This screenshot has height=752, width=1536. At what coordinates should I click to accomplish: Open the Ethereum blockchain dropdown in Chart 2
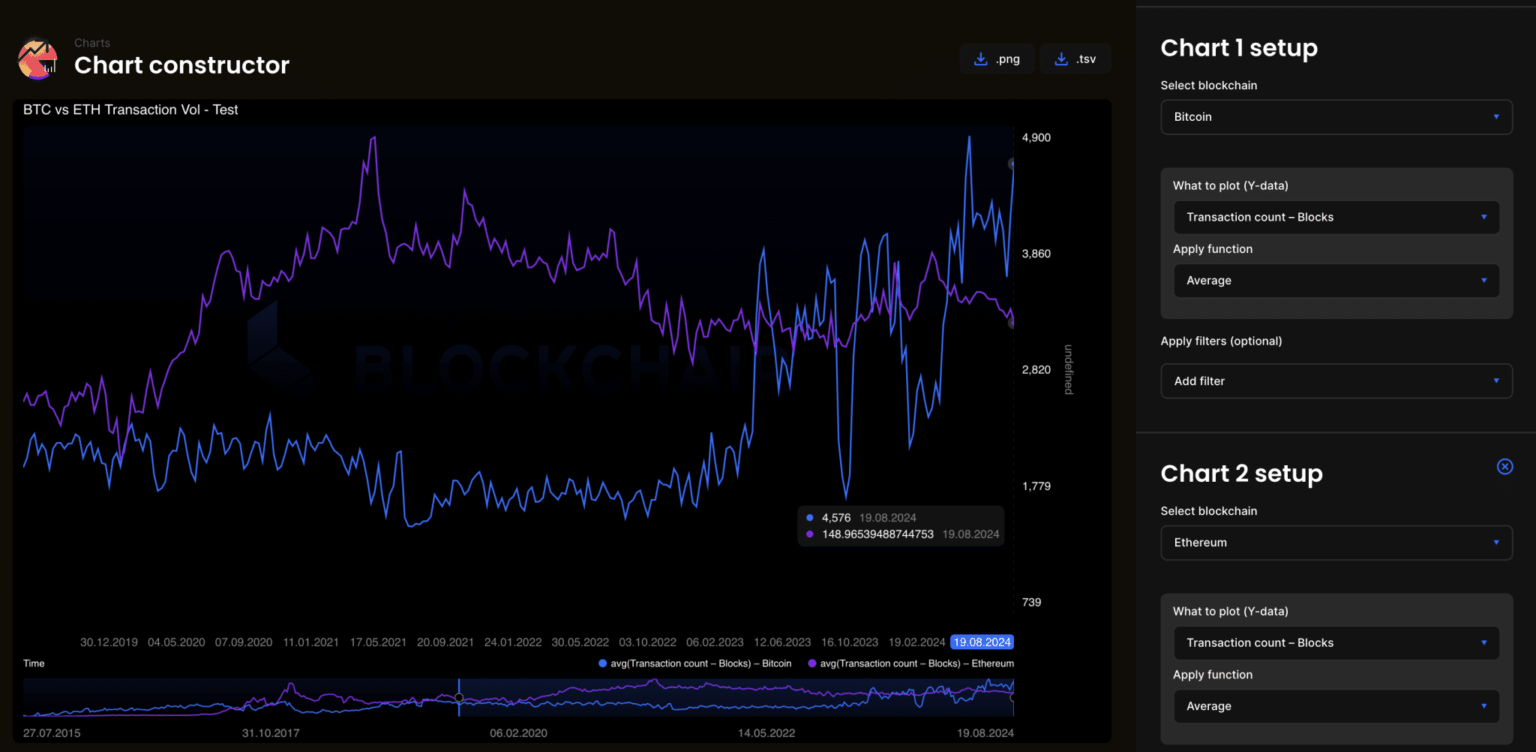click(x=1336, y=542)
